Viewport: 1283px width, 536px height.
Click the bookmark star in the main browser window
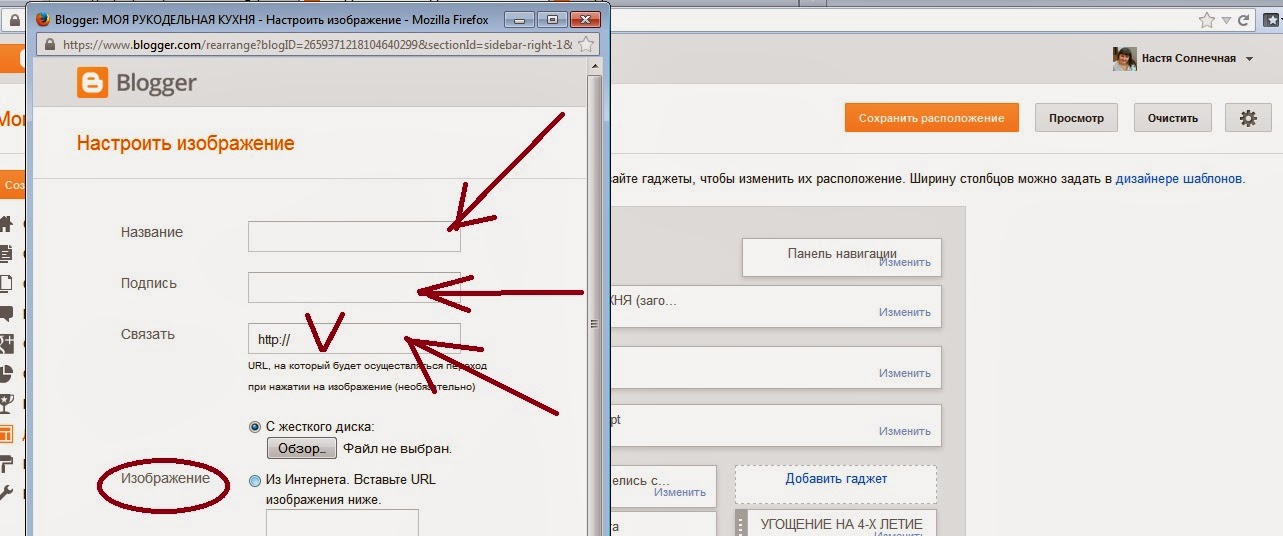tap(1207, 19)
